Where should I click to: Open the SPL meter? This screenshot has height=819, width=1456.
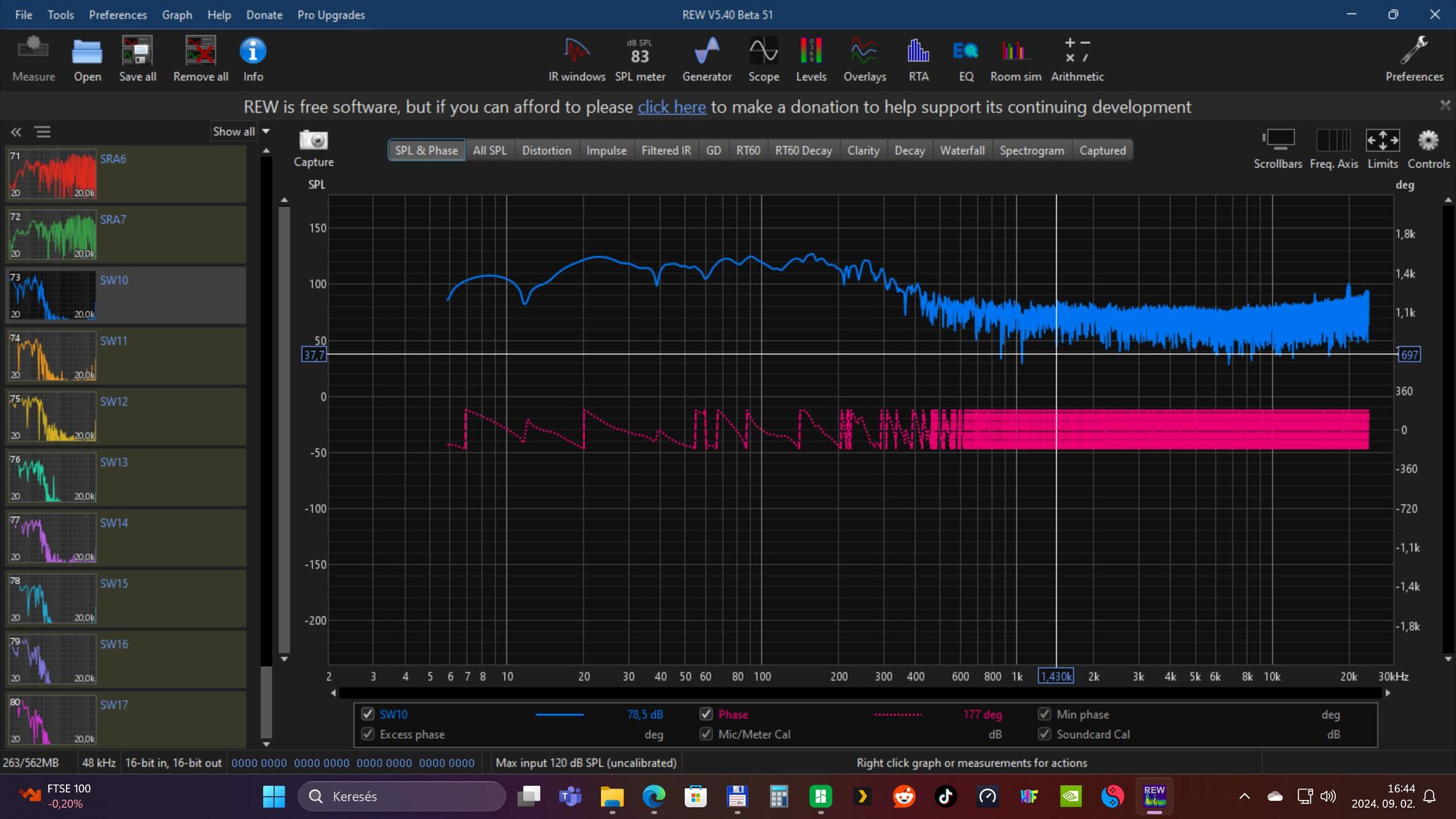coord(640,59)
